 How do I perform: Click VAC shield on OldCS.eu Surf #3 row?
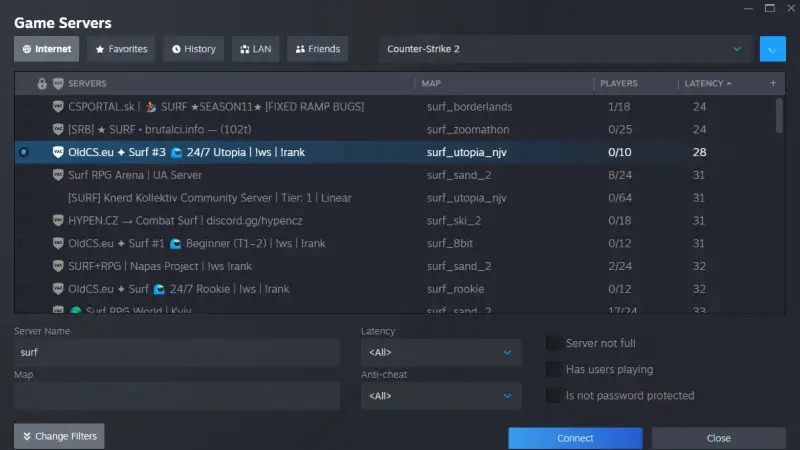pos(58,152)
